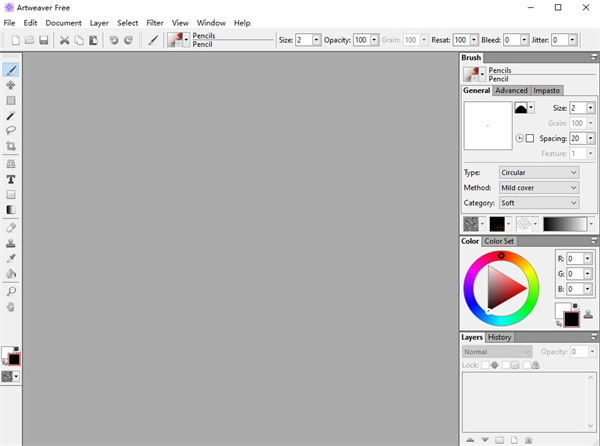This screenshot has width=600, height=446.
Task: Activate the Zoom magnifier tool
Action: 11,291
